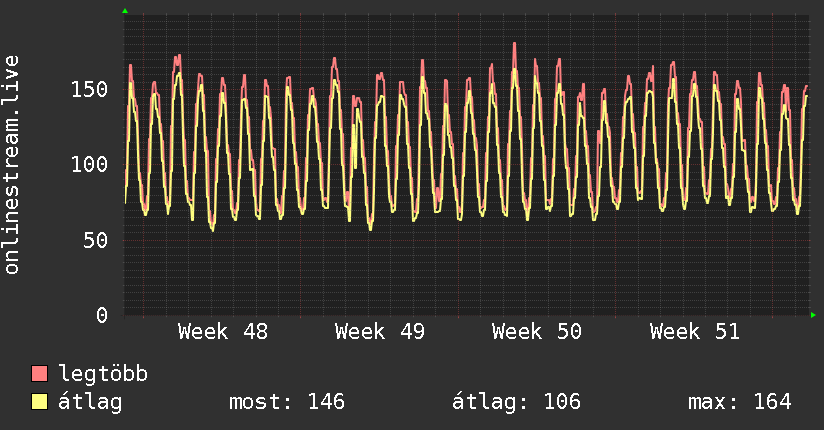The width and height of the screenshot is (824, 430).
Task: Click the yellow átlag legend swatch
Action: pos(40,402)
